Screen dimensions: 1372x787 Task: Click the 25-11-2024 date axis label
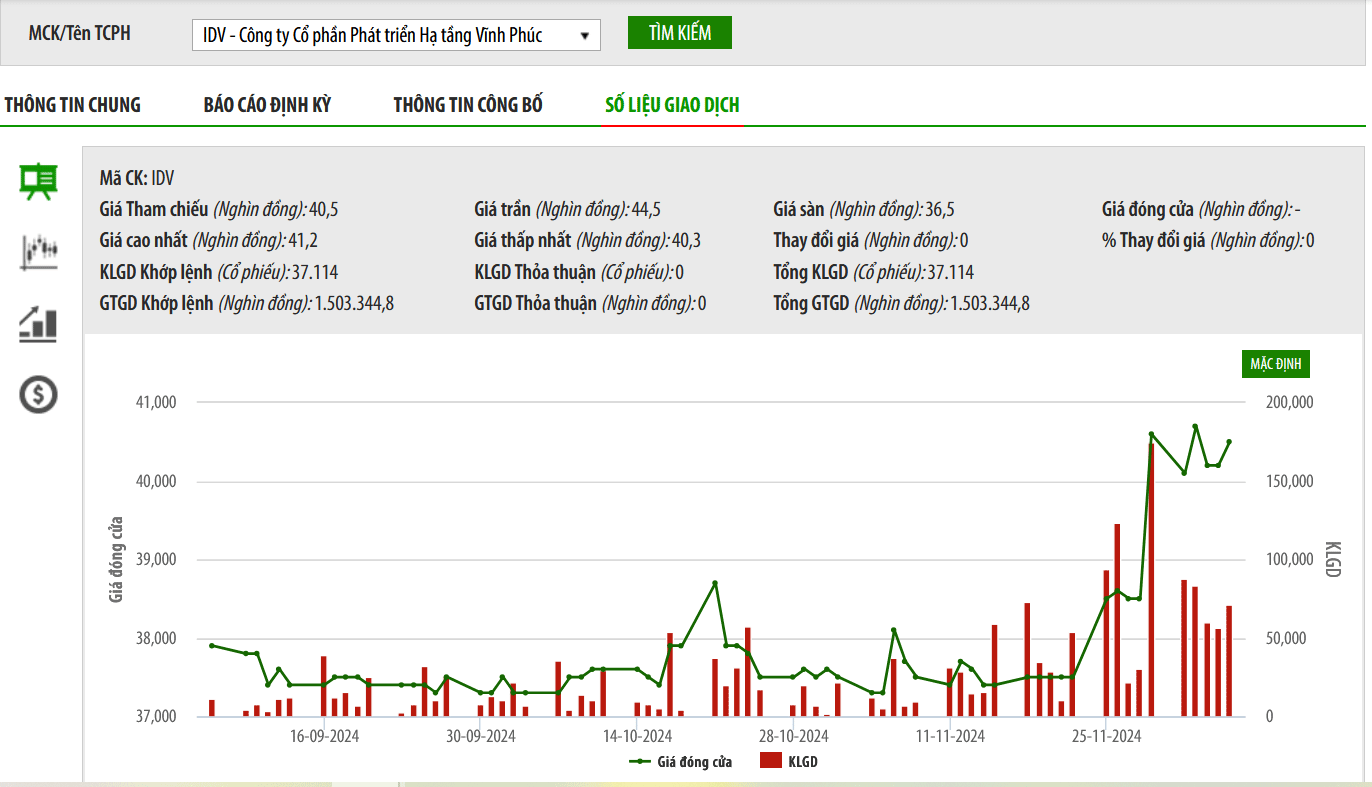(1106, 737)
